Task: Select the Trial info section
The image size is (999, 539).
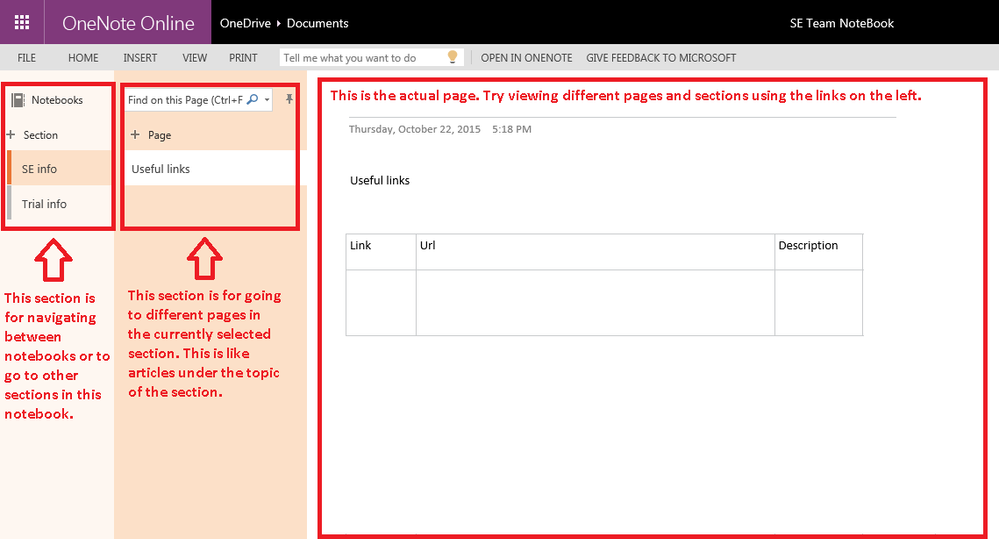Action: (x=59, y=203)
